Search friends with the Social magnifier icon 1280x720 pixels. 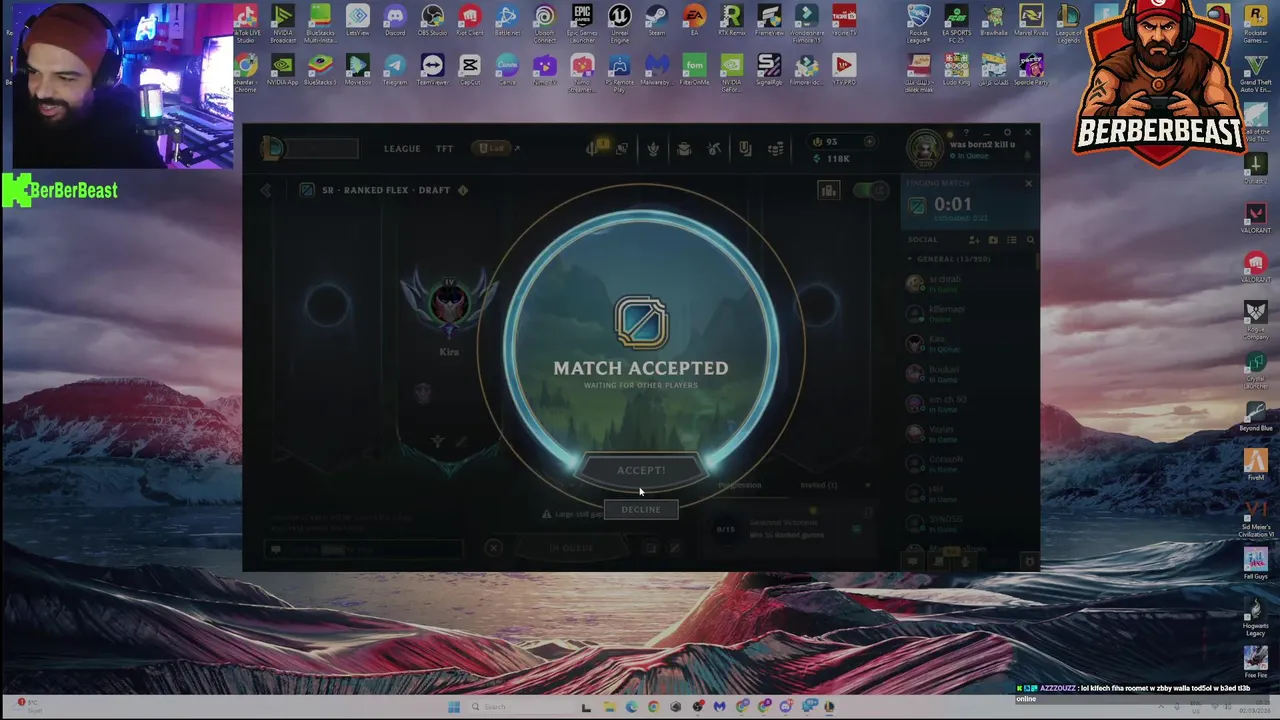click(x=1030, y=240)
